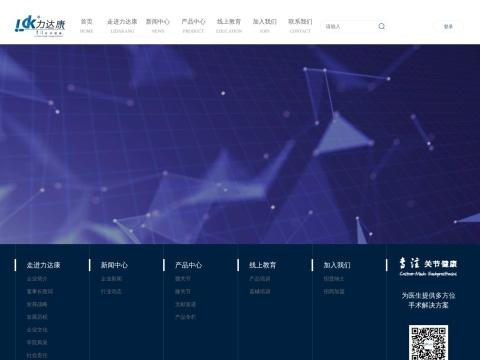Open footer link 膝关节
480x360 pixels.
[183, 292]
